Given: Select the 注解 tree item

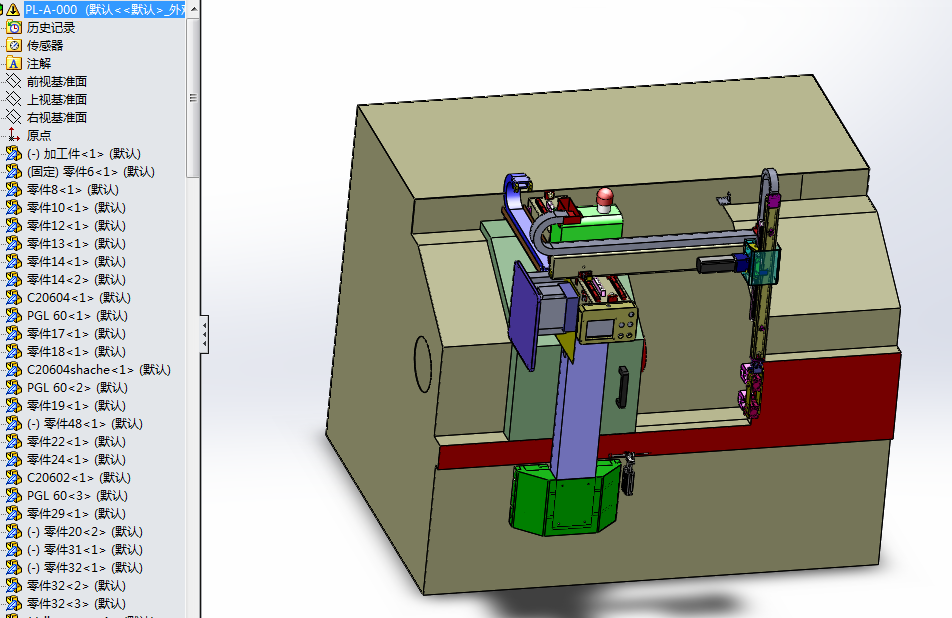Looking at the screenshot, I should pyautogui.click(x=39, y=63).
